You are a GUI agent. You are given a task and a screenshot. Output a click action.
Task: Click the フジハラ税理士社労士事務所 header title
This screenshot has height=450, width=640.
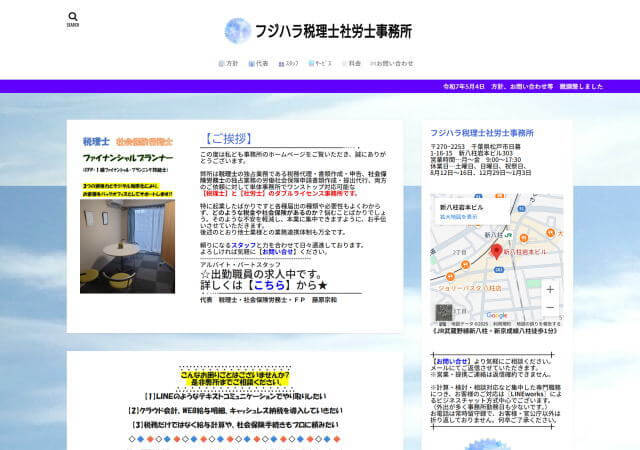pyautogui.click(x=333, y=31)
